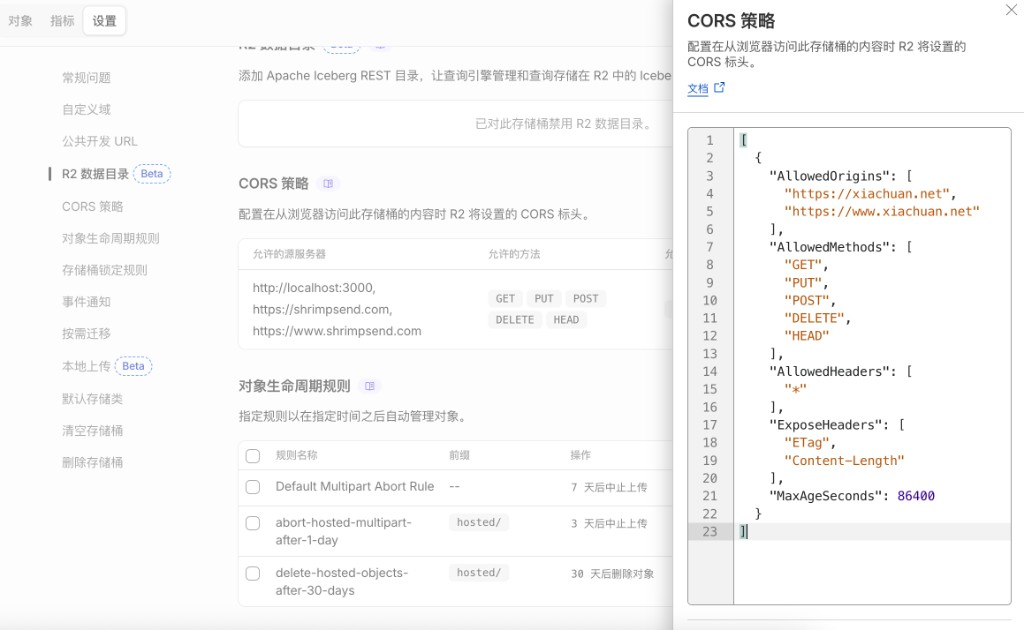Screen dimensions: 1024x630
Task: Click the 前缀 column header
Action: (x=459, y=455)
